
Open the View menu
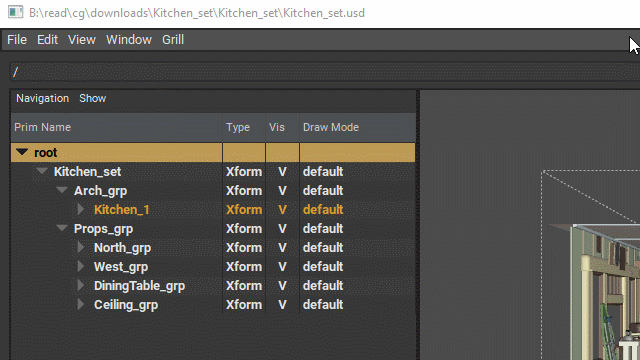tap(82, 40)
